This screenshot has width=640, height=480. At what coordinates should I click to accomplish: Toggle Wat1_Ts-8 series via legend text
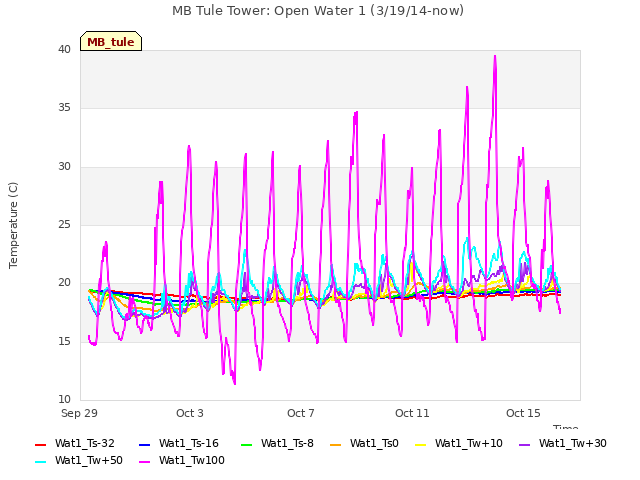[x=287, y=444]
